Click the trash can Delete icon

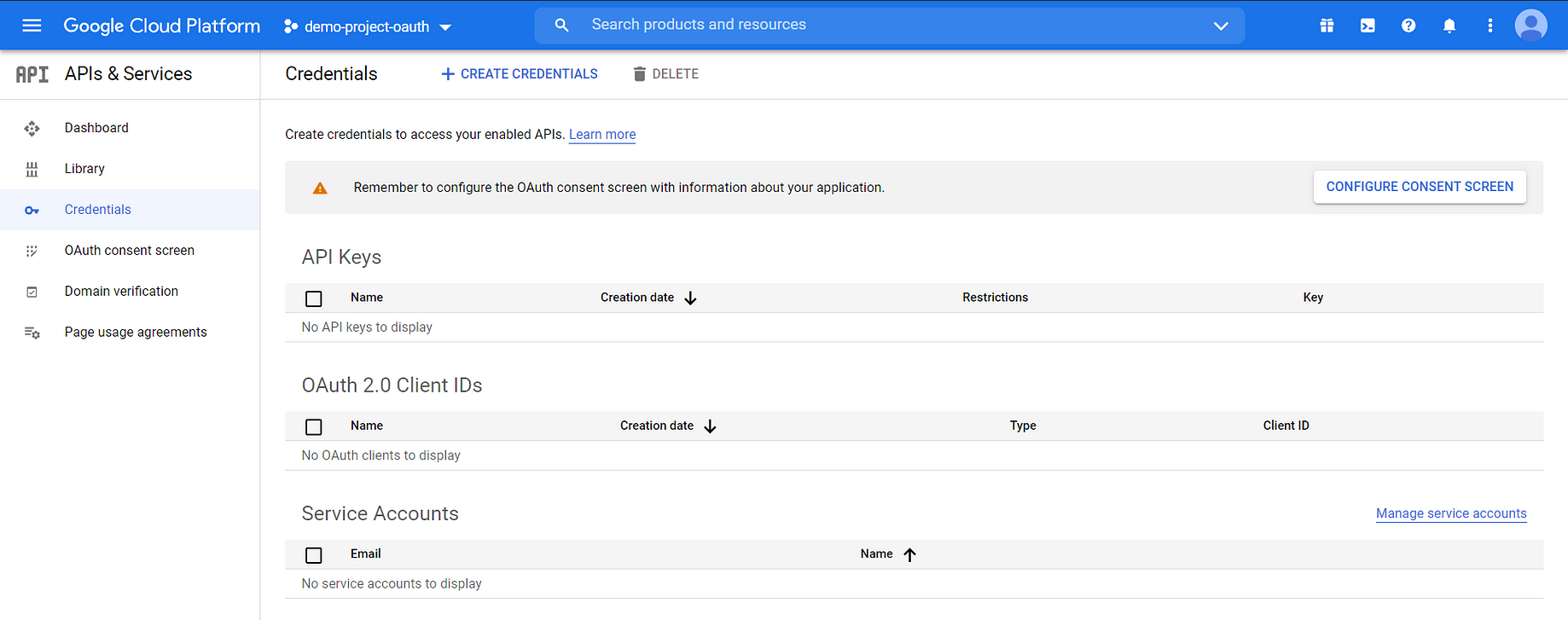point(639,74)
